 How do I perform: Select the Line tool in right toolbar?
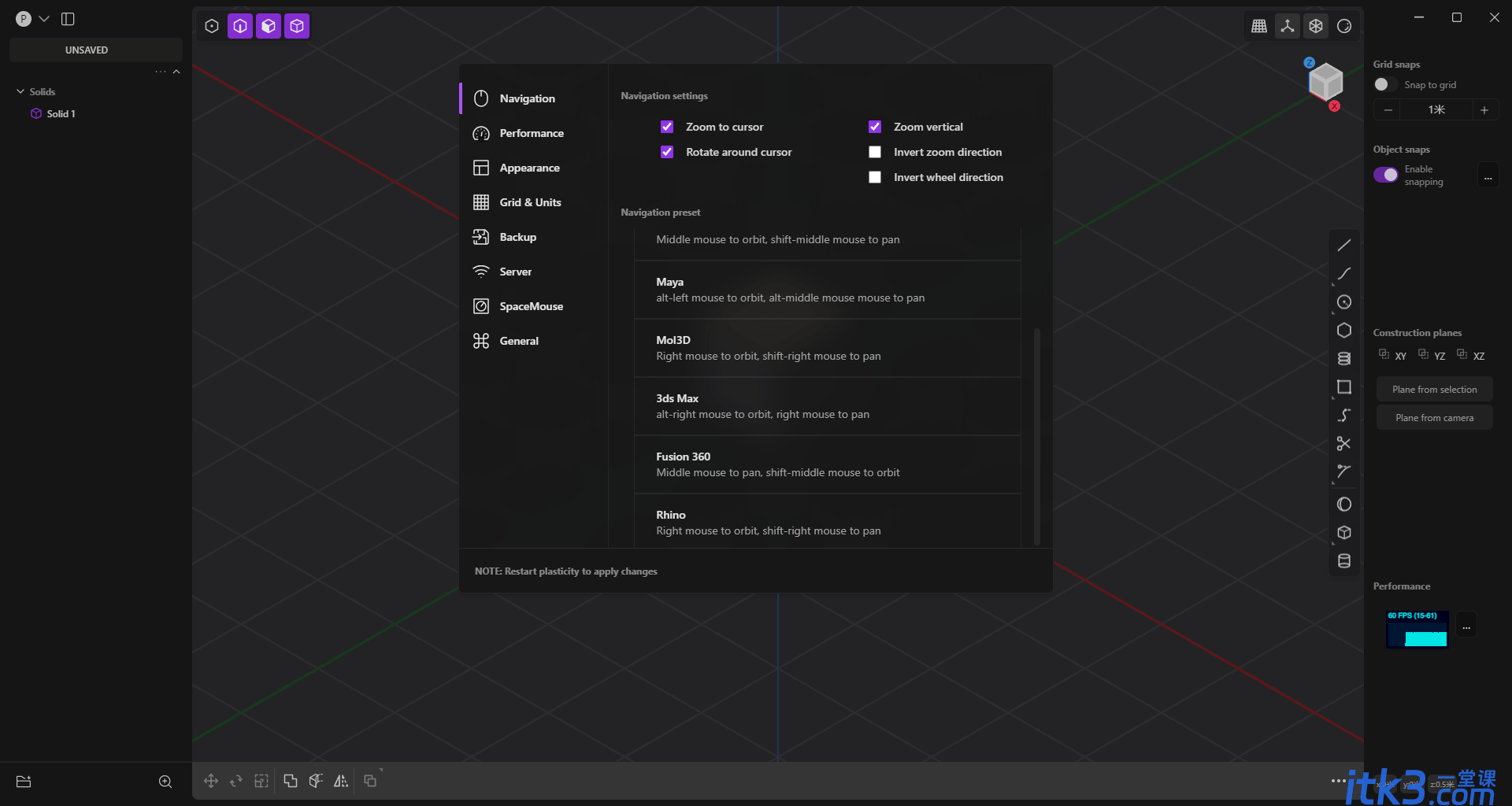pos(1343,246)
